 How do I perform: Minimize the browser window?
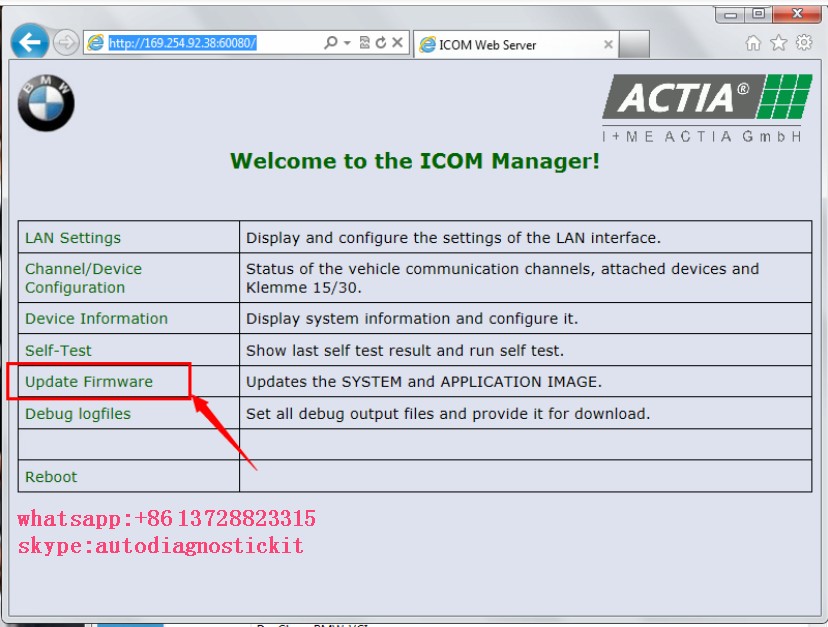tap(730, 14)
